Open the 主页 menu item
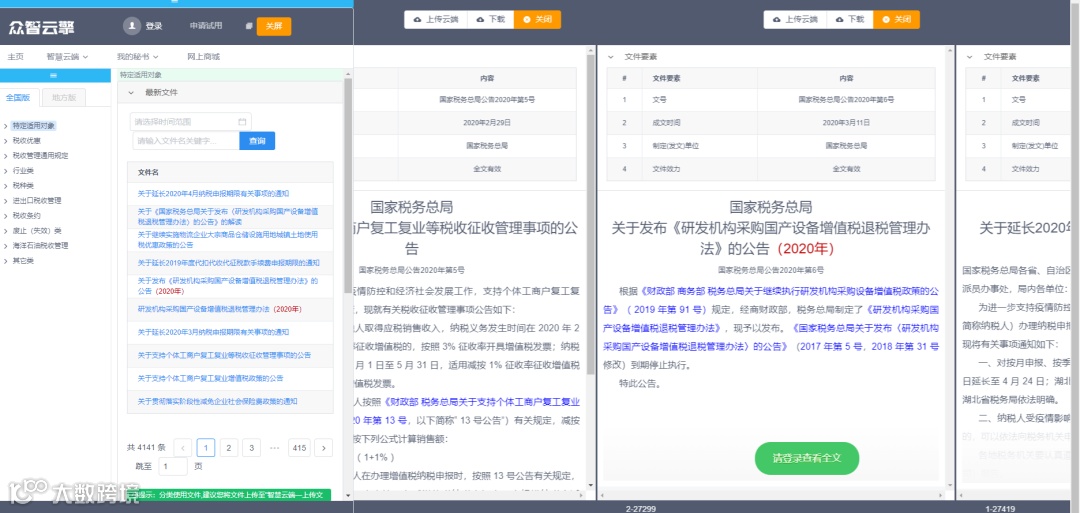 tap(15, 56)
